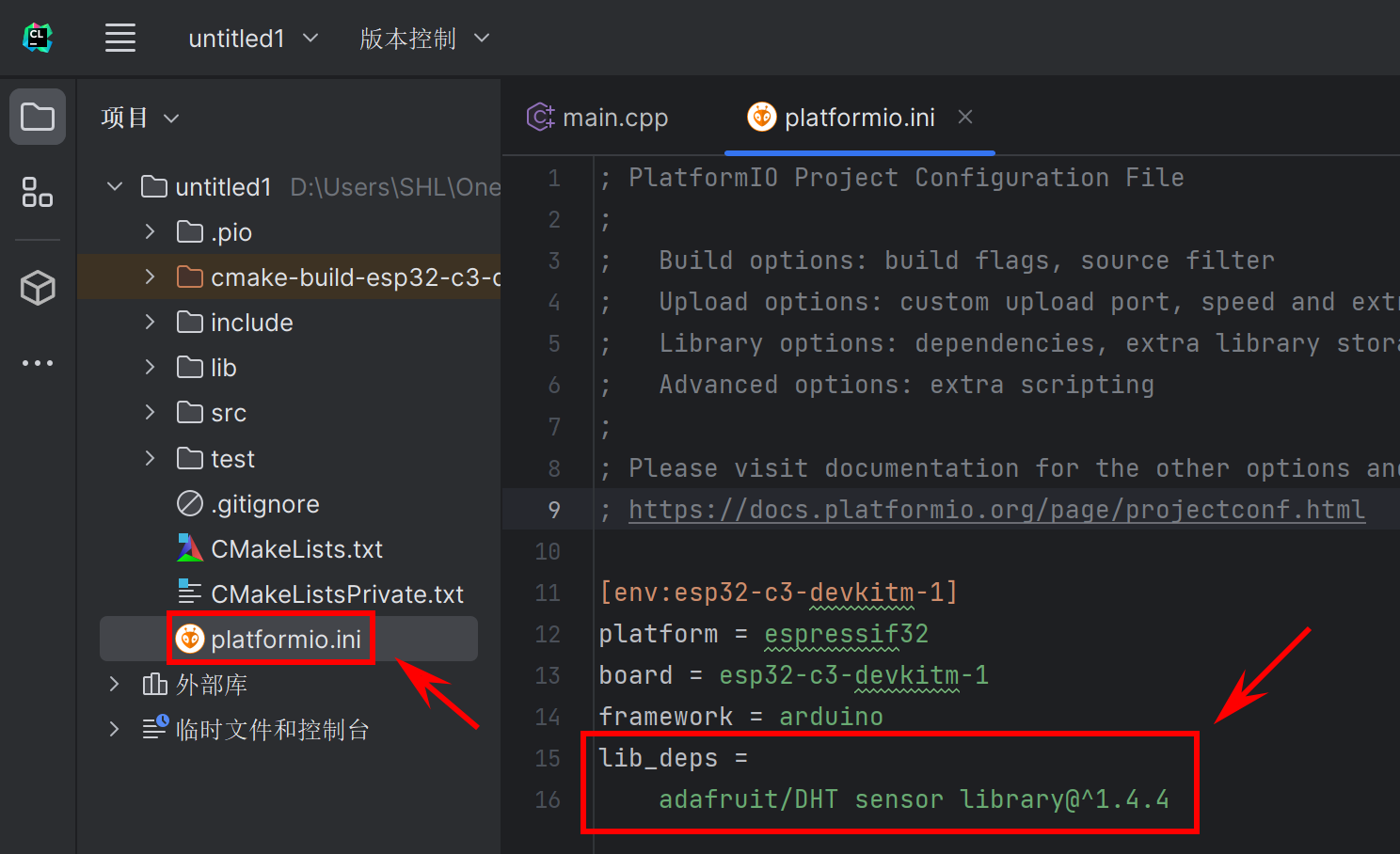Image resolution: width=1400 pixels, height=854 pixels.
Task: Click the .gitignore file icon
Action: coord(190,503)
